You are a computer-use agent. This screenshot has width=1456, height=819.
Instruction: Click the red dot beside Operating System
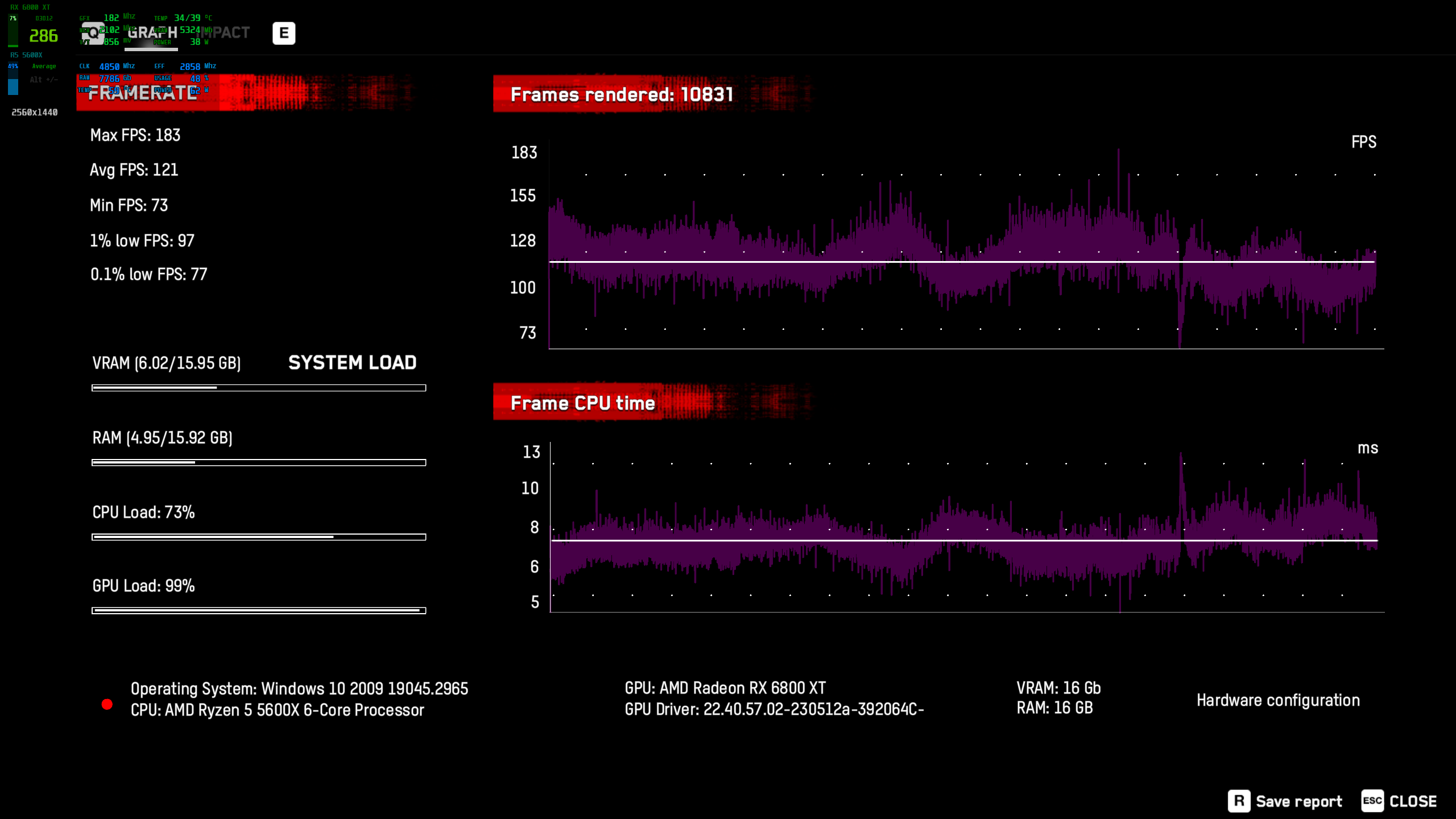coord(107,705)
